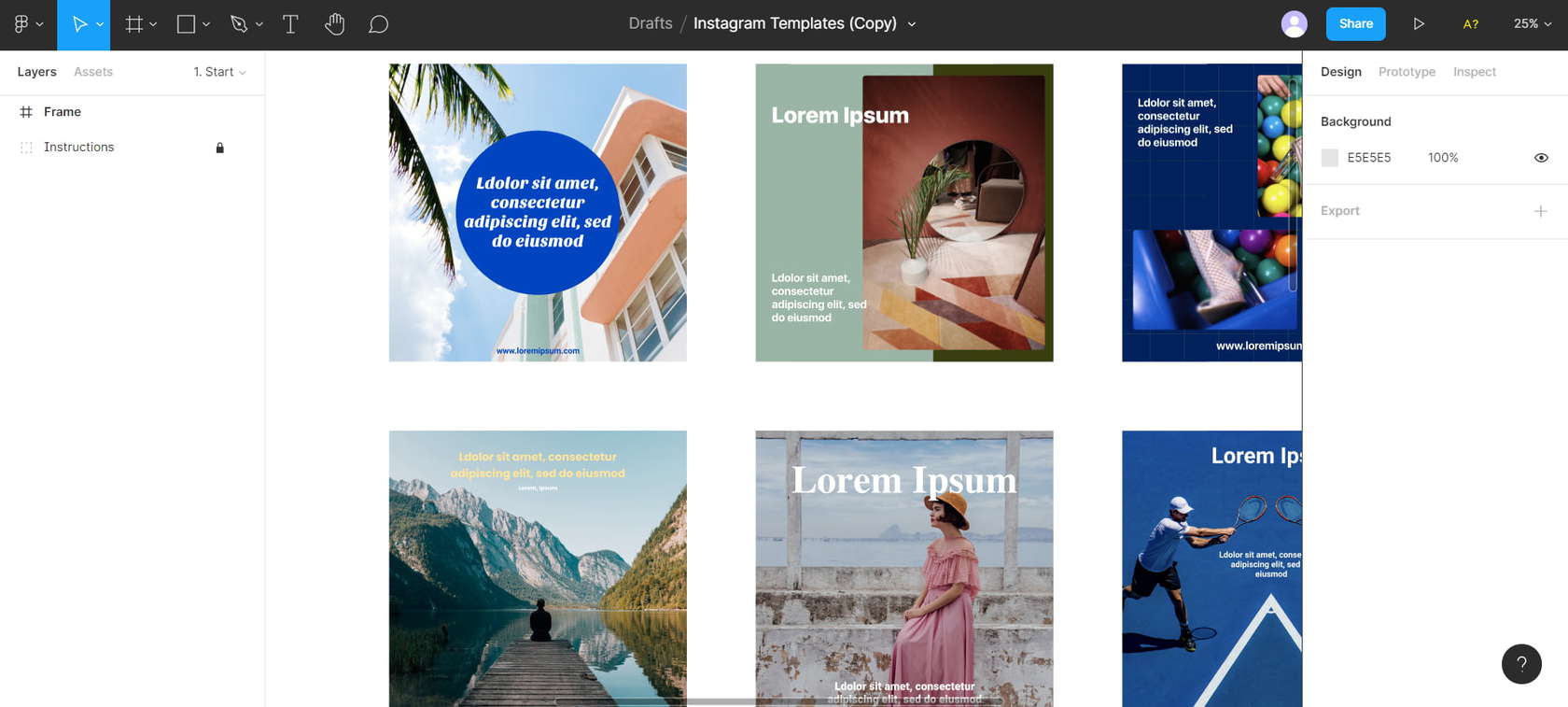Present the prototype with the play icon
1568x707 pixels.
pos(1418,24)
